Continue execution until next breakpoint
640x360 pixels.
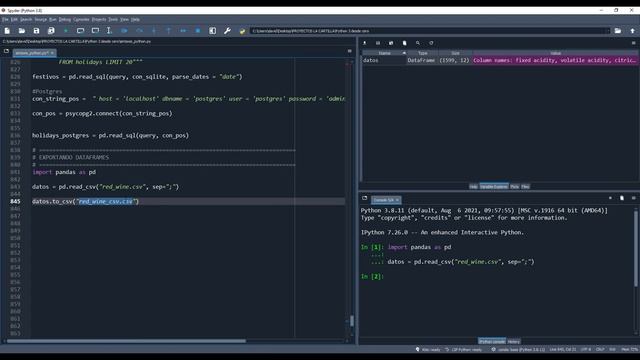click(183, 31)
